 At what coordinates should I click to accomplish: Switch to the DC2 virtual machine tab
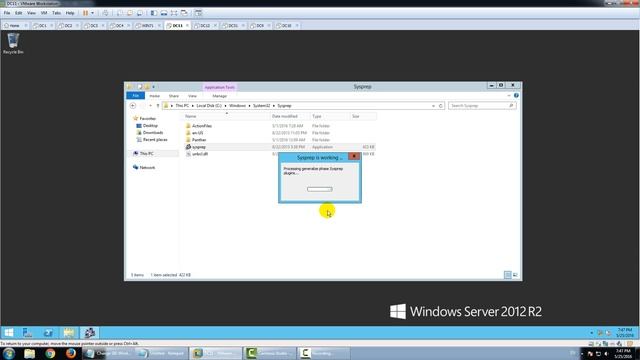68,25
